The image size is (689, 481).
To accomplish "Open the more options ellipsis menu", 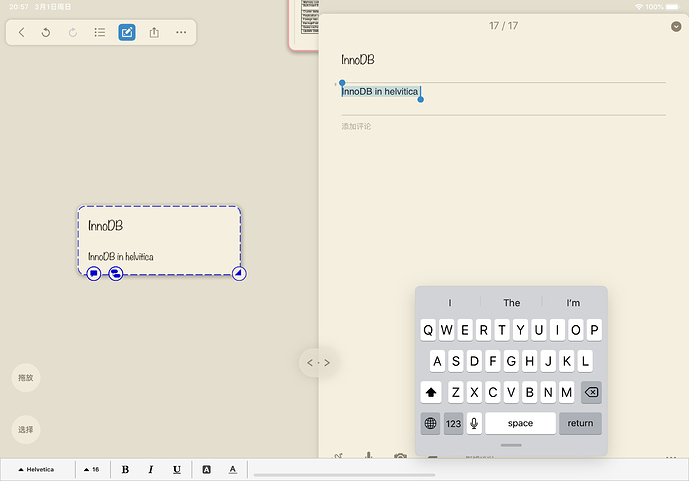I will click(181, 32).
